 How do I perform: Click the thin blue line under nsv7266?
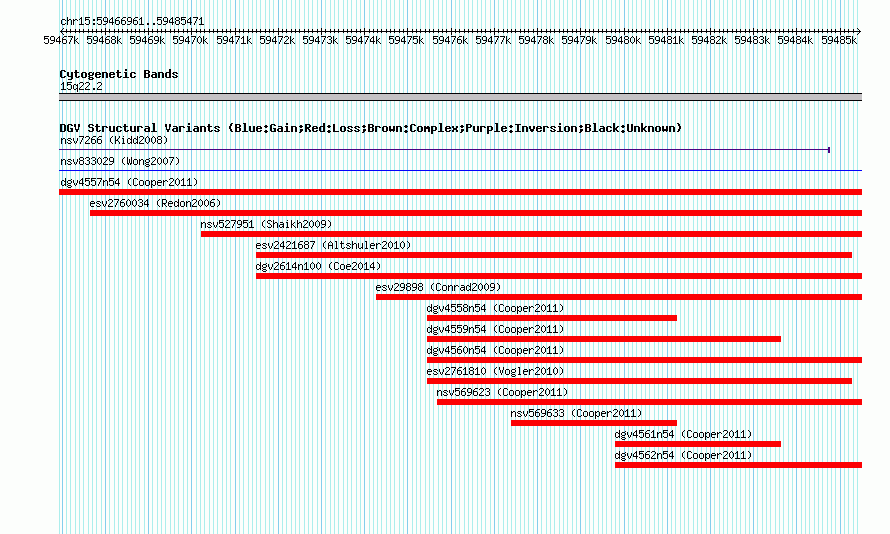pyautogui.click(x=444, y=150)
